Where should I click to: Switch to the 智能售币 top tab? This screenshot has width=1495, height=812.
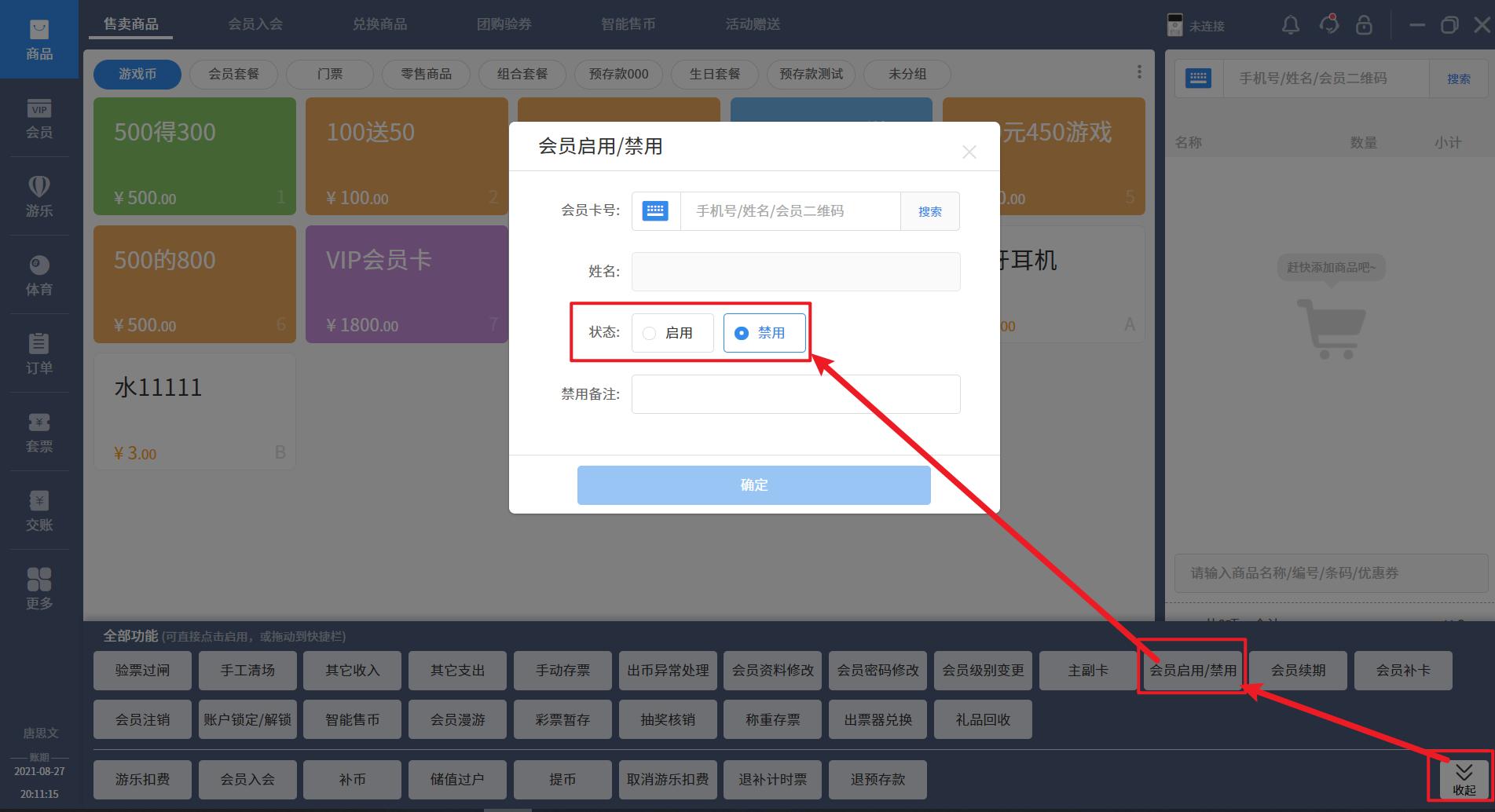coord(628,24)
